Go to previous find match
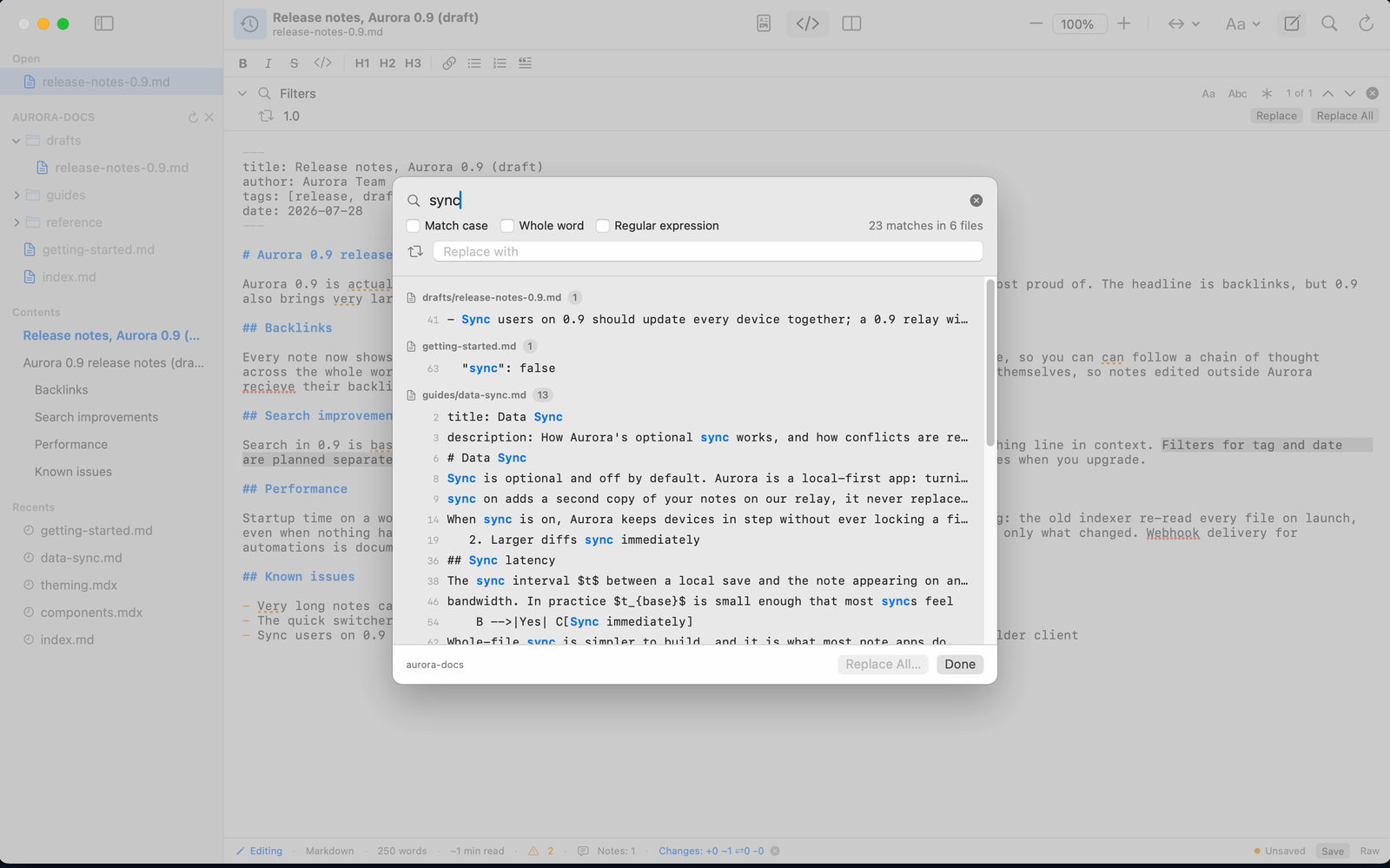 [x=1328, y=93]
